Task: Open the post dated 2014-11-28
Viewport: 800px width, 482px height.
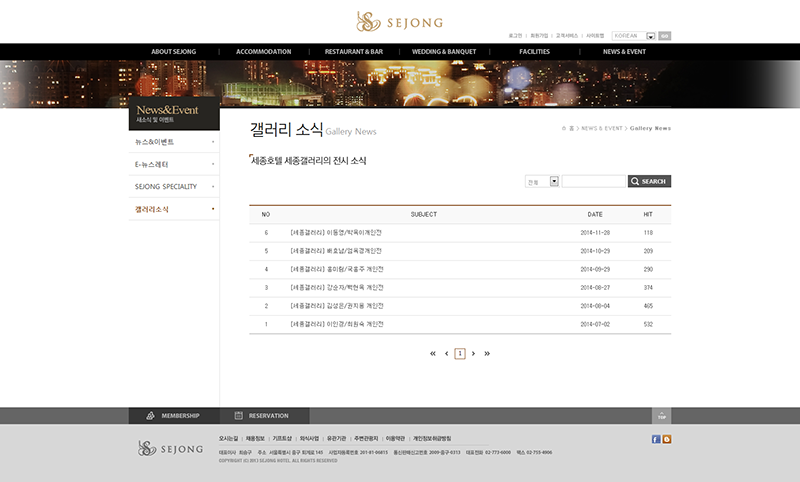Action: coord(336,233)
